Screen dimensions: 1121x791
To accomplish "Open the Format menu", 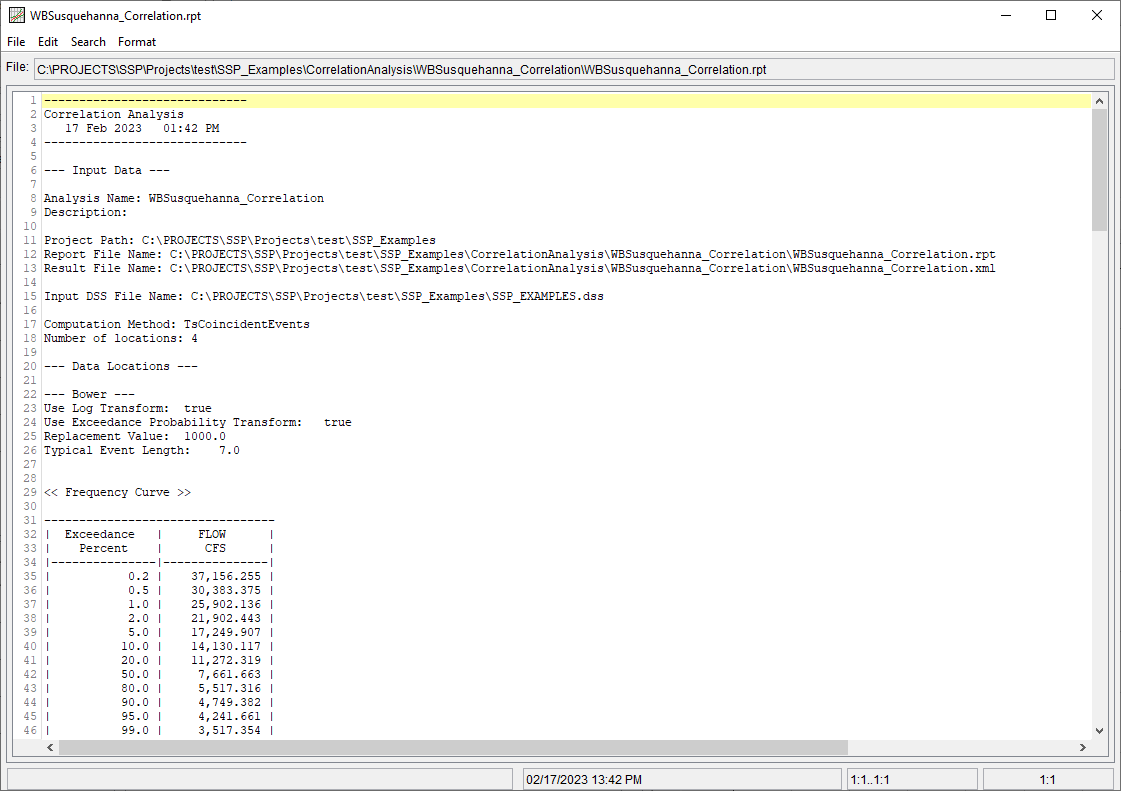I will (137, 41).
